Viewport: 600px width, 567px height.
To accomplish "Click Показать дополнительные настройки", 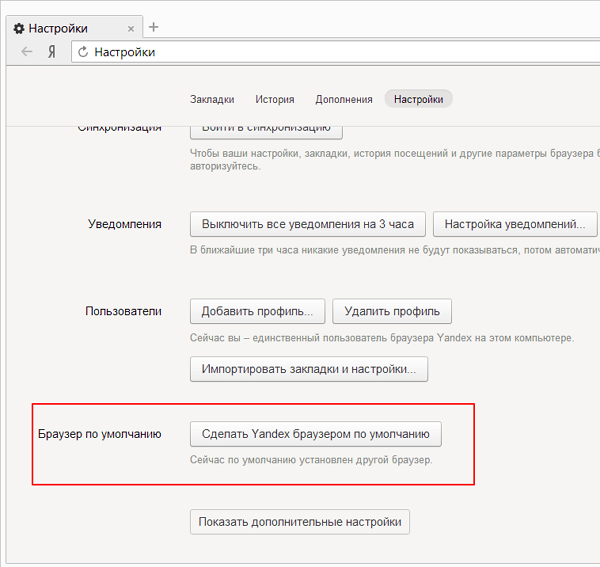I will 300,522.
